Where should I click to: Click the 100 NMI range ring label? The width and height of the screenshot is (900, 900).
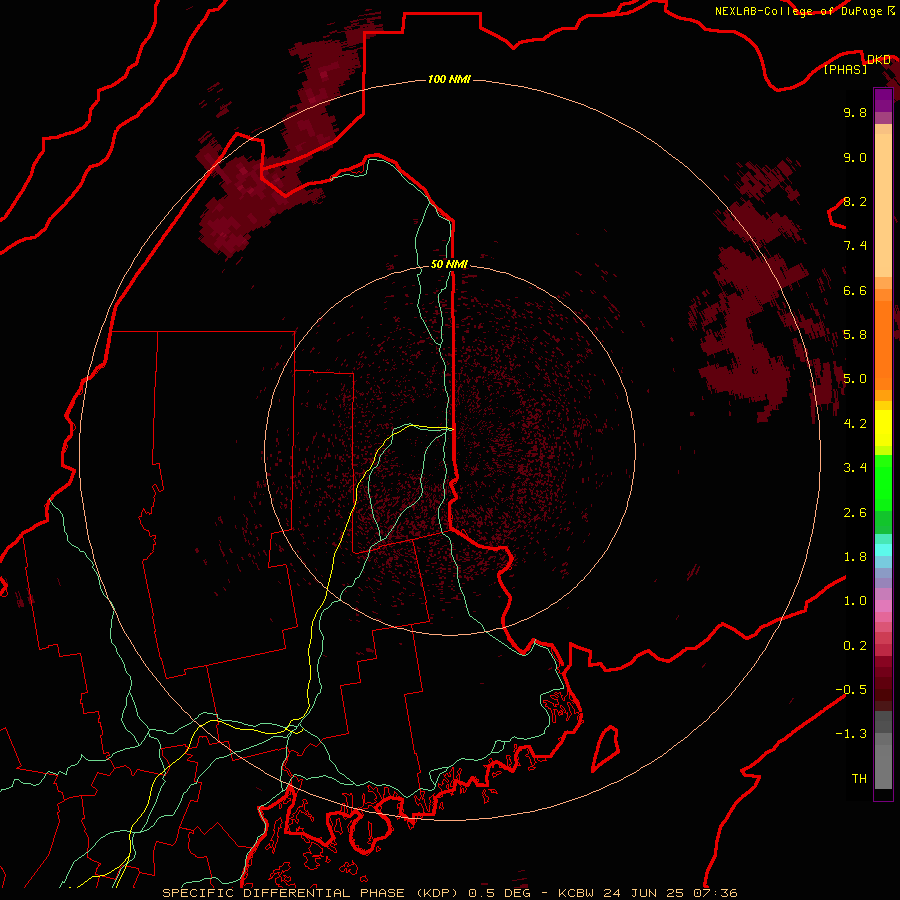[449, 79]
